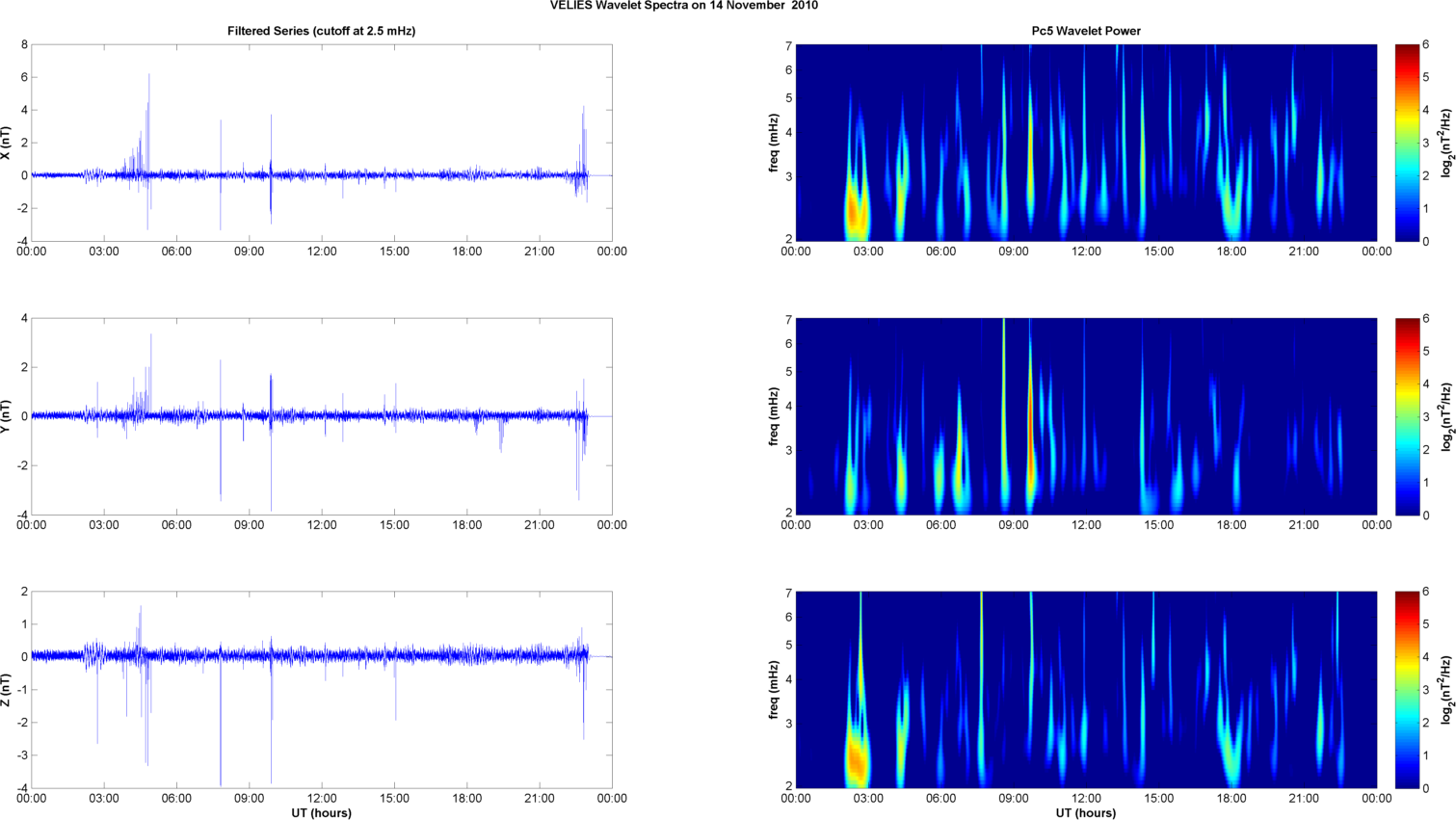Select the 'Filtered Series (cutoff at 2.5 mHz)' heading
The image size is (1456, 820).
pos(322,31)
